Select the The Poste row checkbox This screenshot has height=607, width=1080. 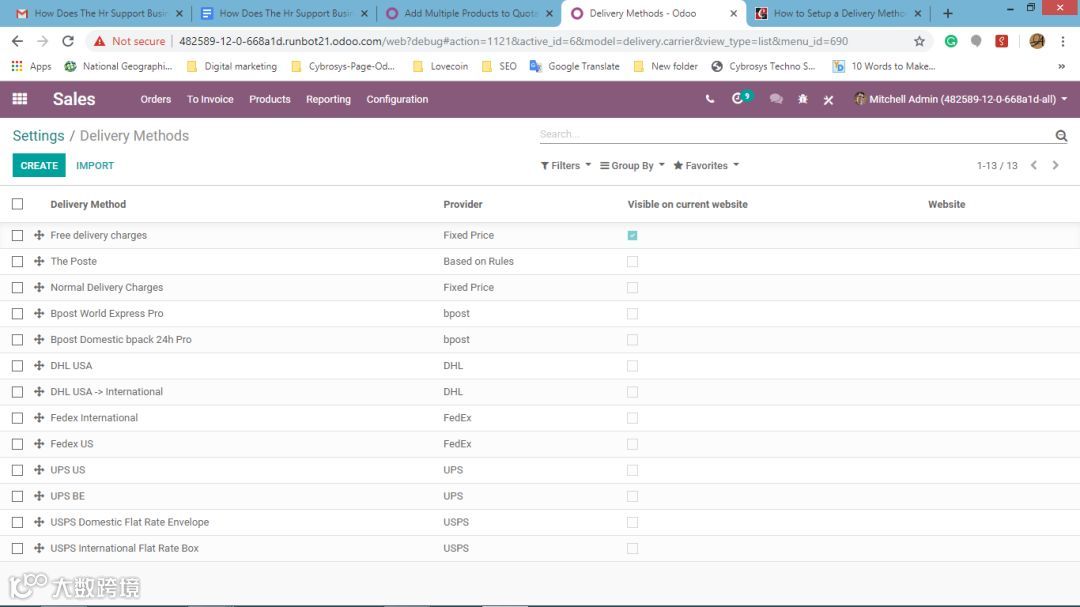pos(17,262)
